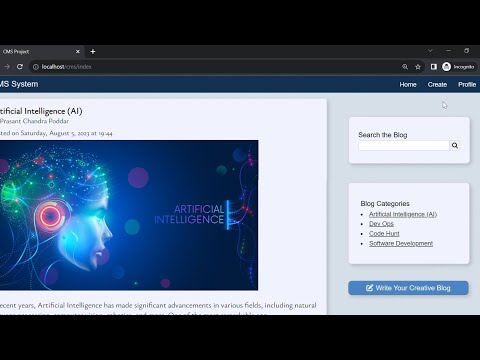Open the Artificial Intelligence (AI) category link
This screenshot has width=480, height=360.
(x=403, y=214)
